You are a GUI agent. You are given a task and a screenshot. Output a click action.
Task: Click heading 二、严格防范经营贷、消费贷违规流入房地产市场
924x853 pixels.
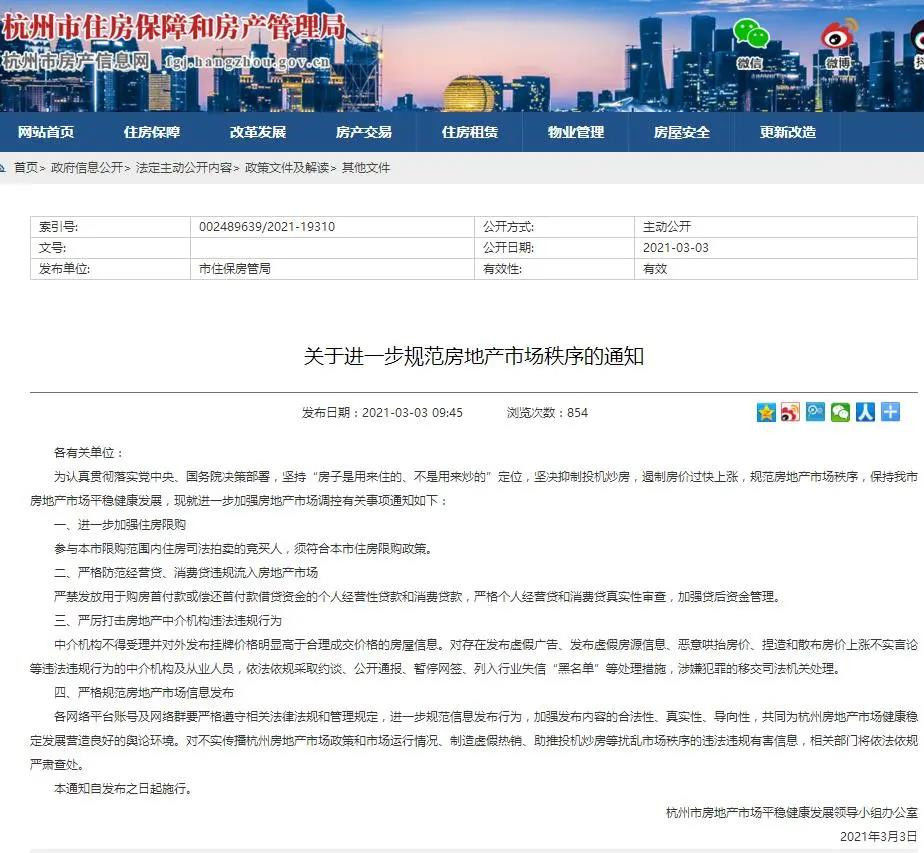186,573
